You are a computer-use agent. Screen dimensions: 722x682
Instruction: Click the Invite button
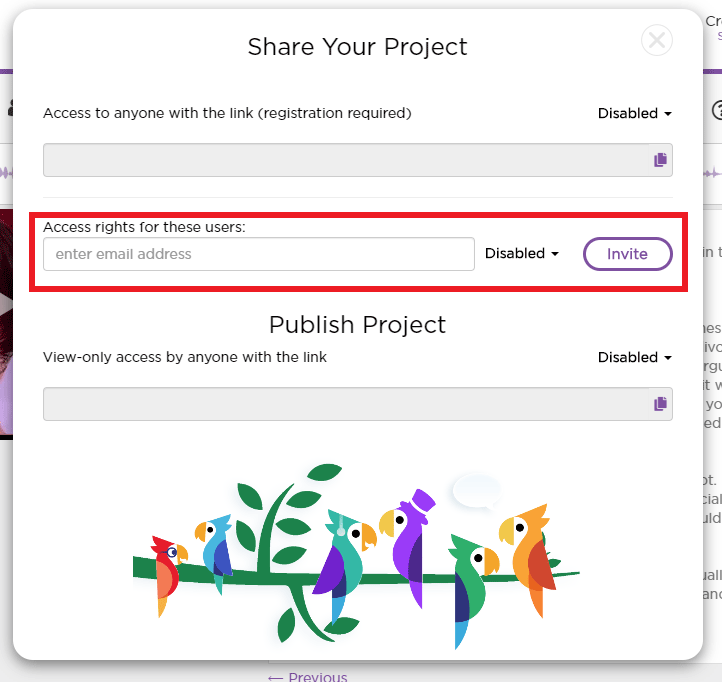[x=628, y=254]
